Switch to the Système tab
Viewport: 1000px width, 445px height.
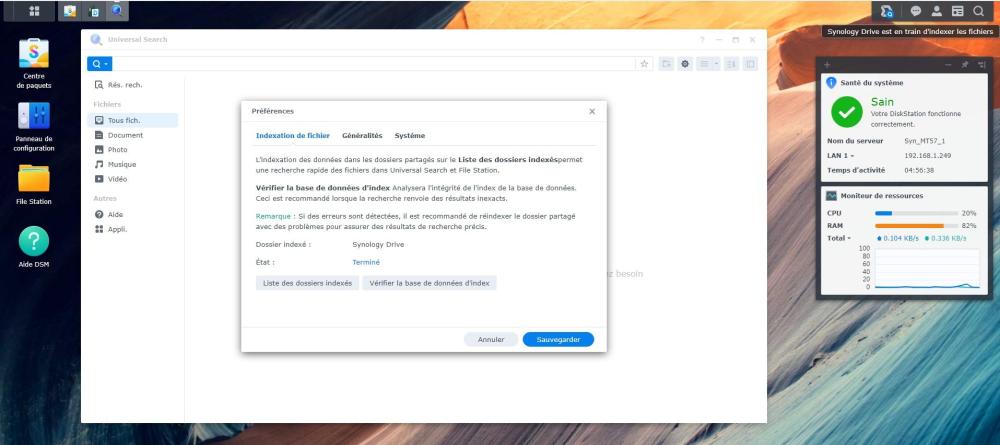tap(409, 136)
